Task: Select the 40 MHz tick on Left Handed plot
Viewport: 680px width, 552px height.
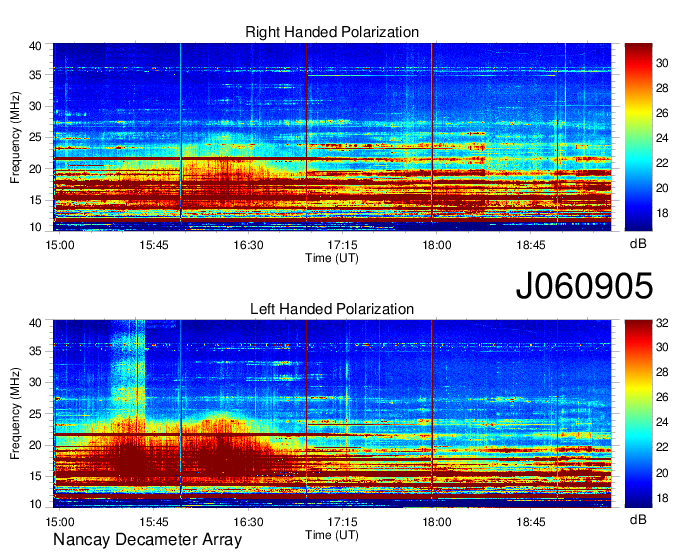Action: pos(36,323)
